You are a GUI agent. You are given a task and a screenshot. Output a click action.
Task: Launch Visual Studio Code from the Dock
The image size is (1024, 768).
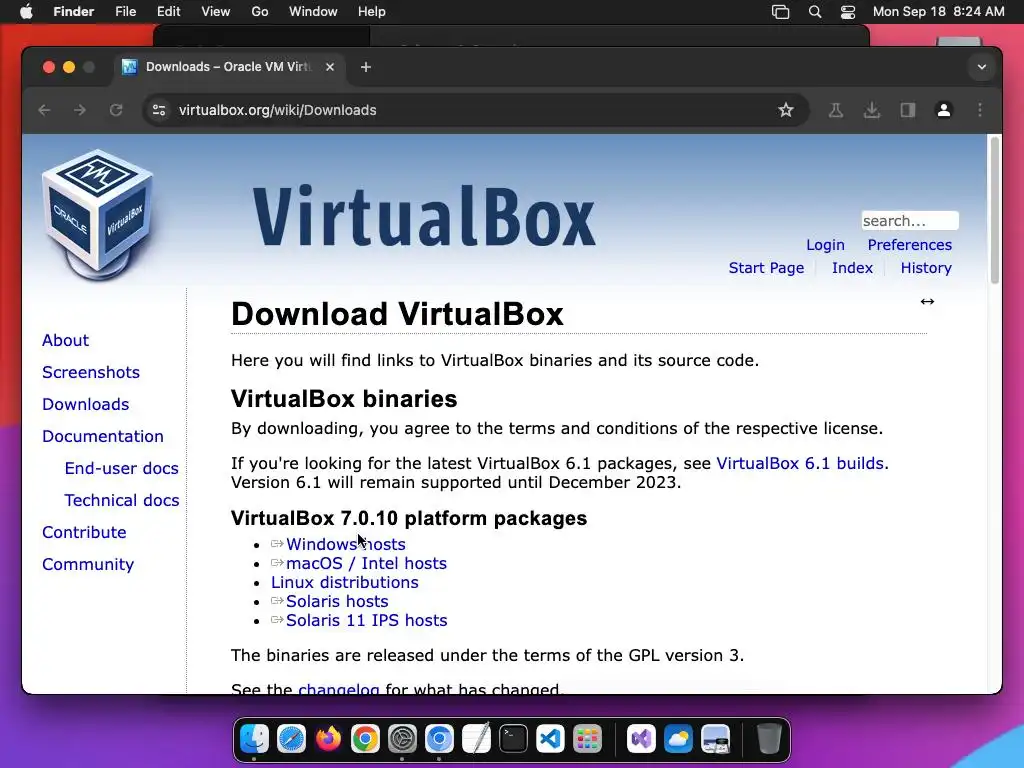[x=551, y=739]
